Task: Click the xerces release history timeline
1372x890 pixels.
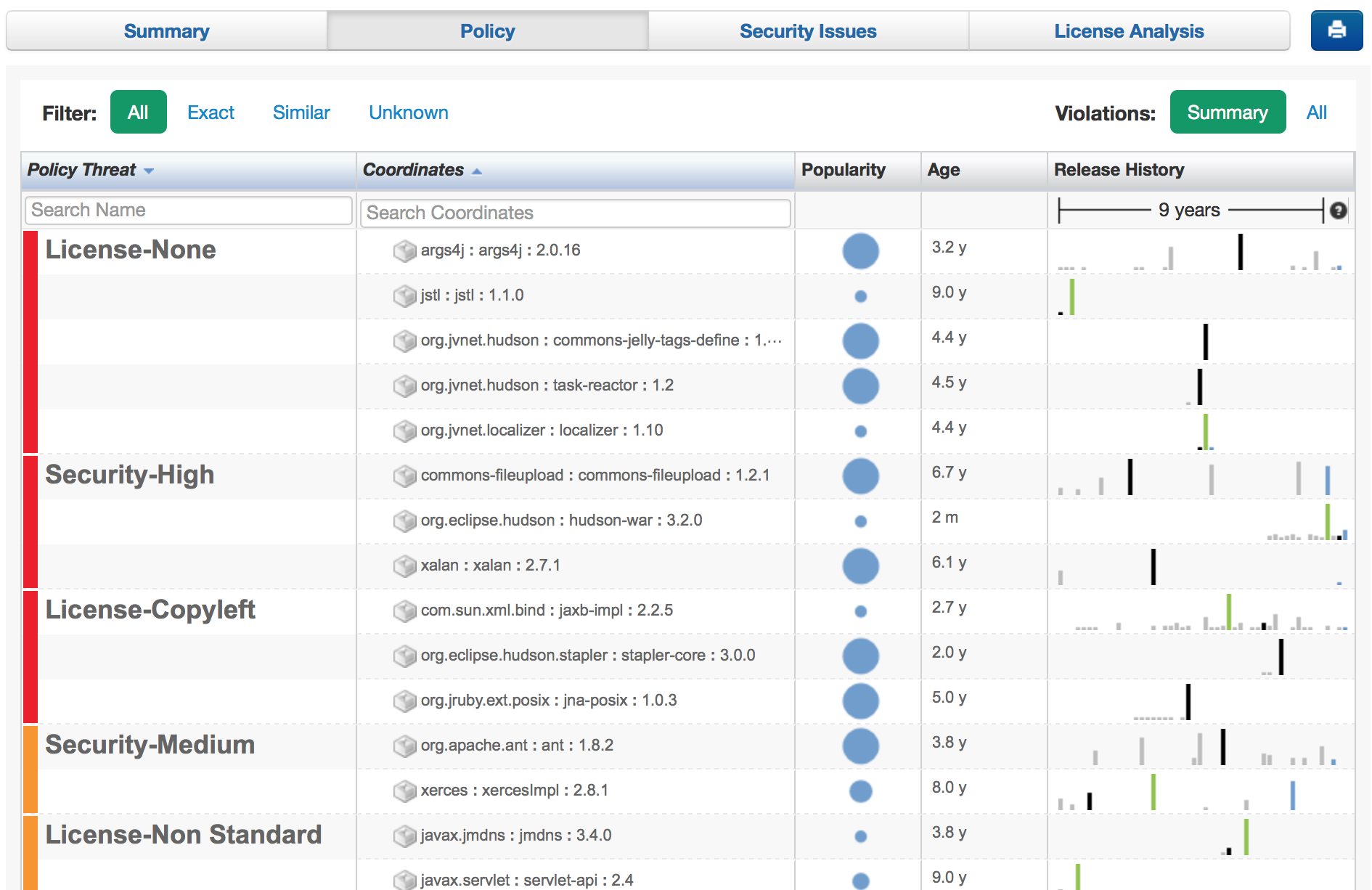Action: [x=1201, y=791]
